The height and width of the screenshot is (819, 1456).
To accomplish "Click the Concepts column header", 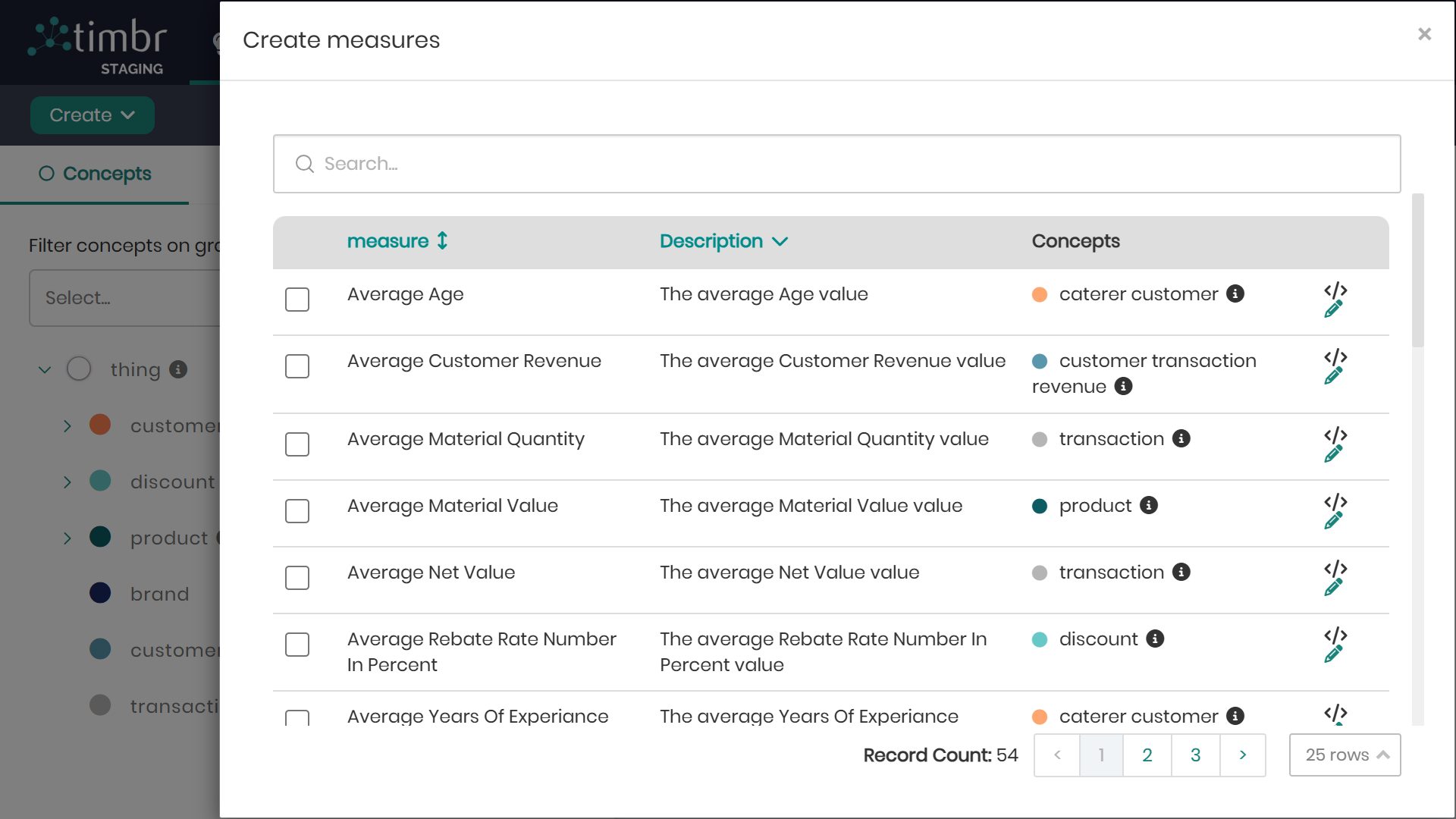I will (1075, 241).
